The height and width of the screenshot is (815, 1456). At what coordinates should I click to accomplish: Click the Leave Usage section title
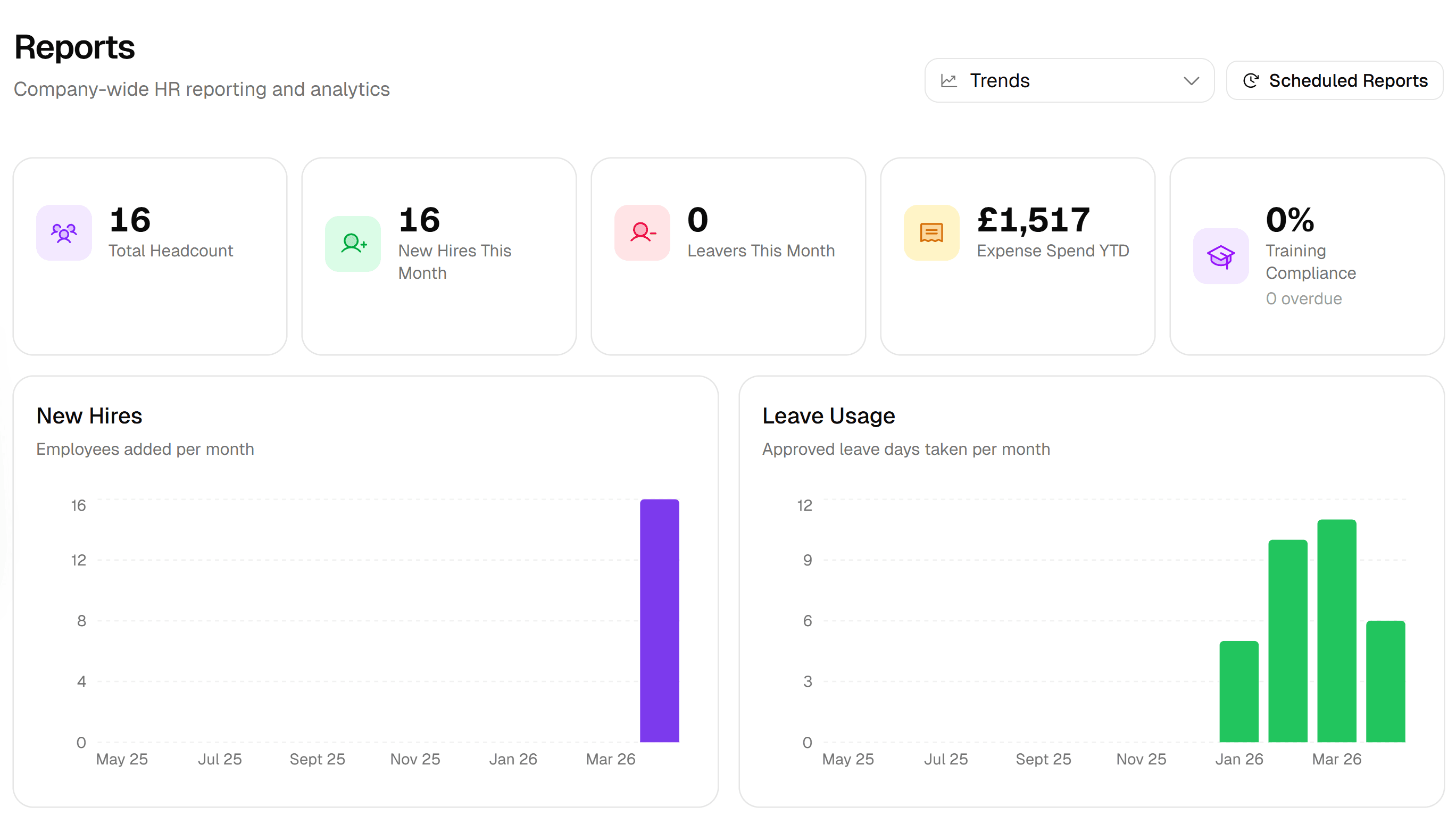tap(828, 415)
